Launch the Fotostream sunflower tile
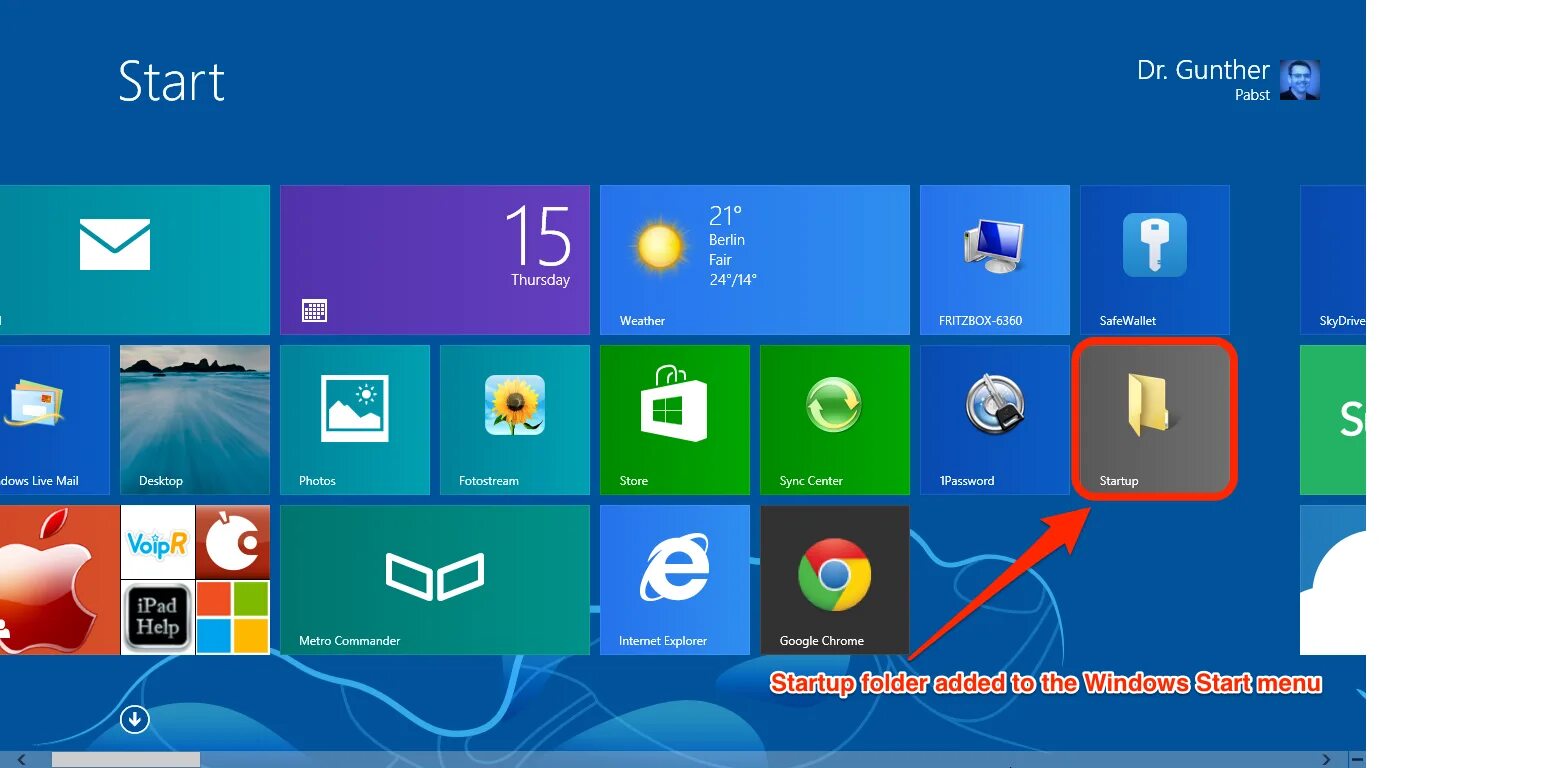Screen dimensions: 1568x768 (x=515, y=420)
